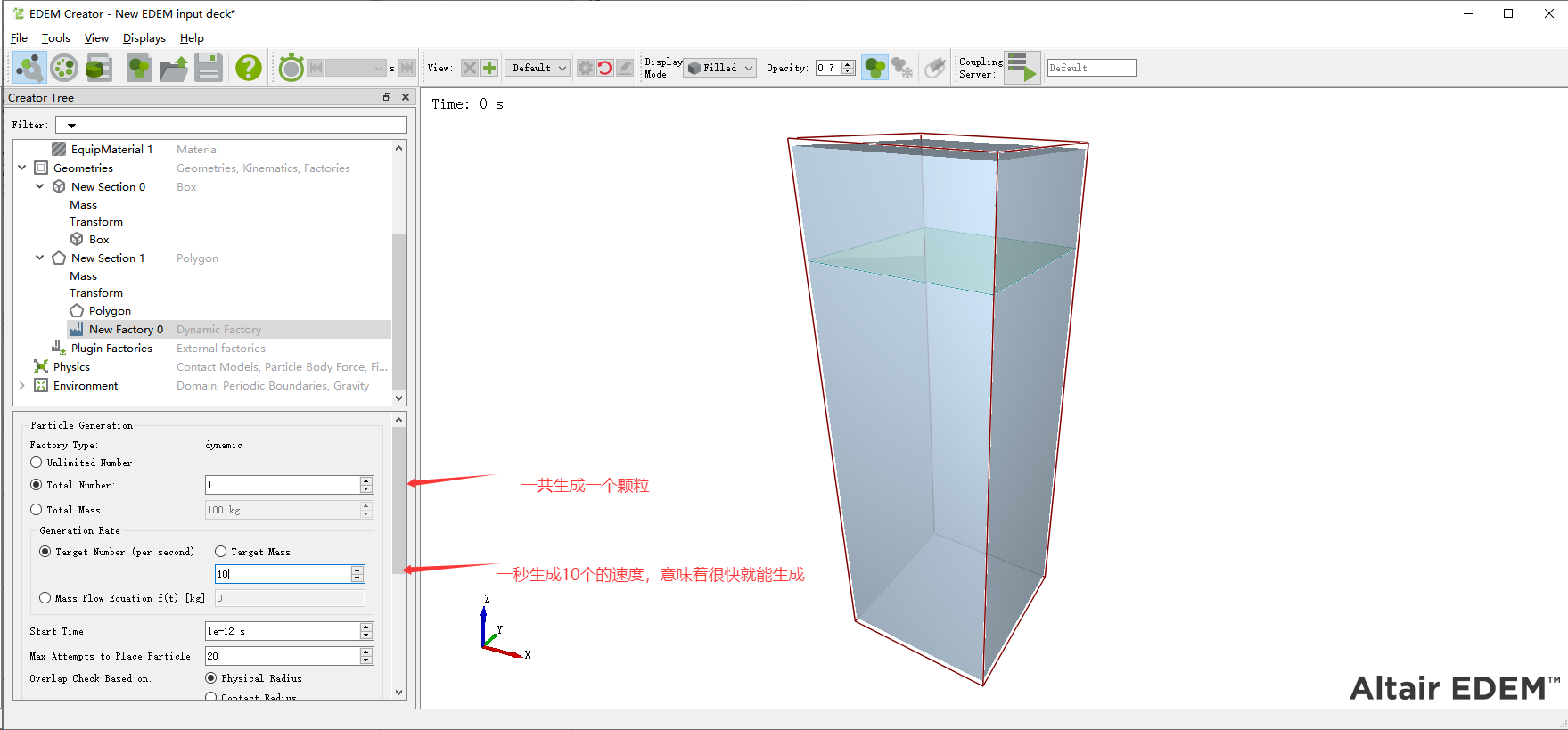Click the green stopwatch time icon
1568x730 pixels.
[x=291, y=68]
